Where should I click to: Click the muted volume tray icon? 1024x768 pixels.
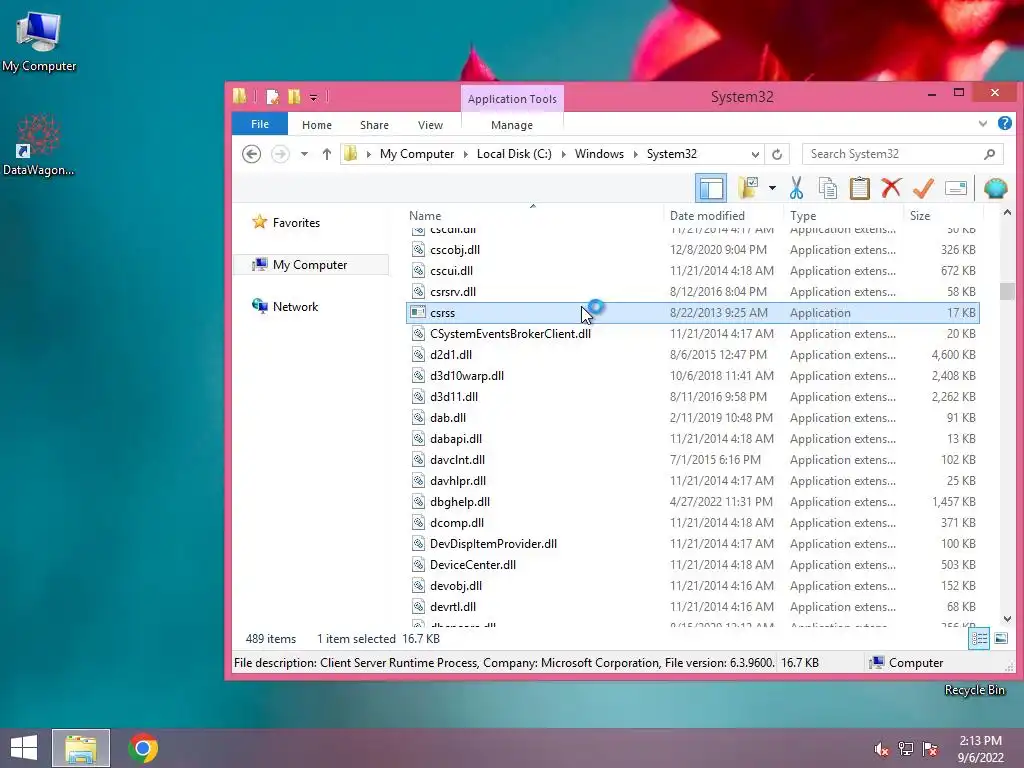click(882, 749)
